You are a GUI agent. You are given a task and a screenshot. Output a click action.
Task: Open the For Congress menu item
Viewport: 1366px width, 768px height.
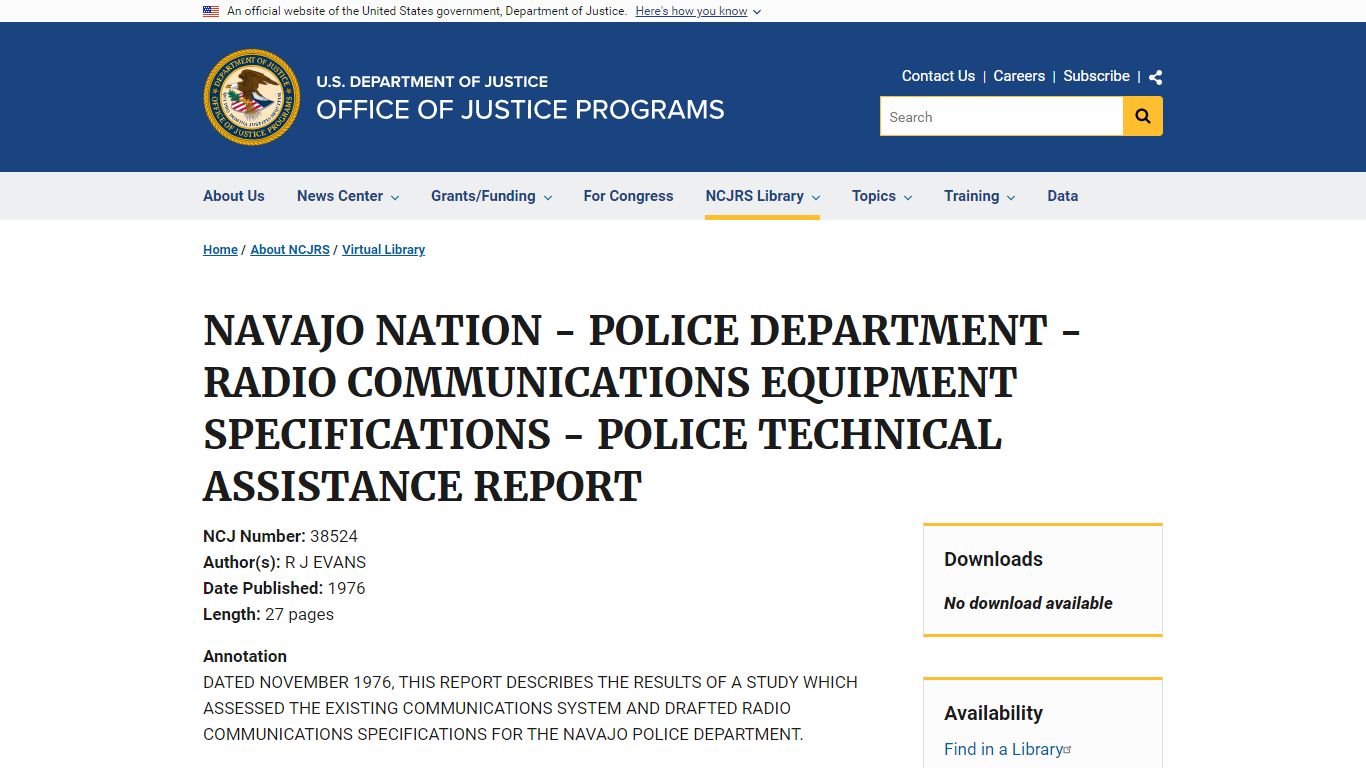[x=628, y=196]
